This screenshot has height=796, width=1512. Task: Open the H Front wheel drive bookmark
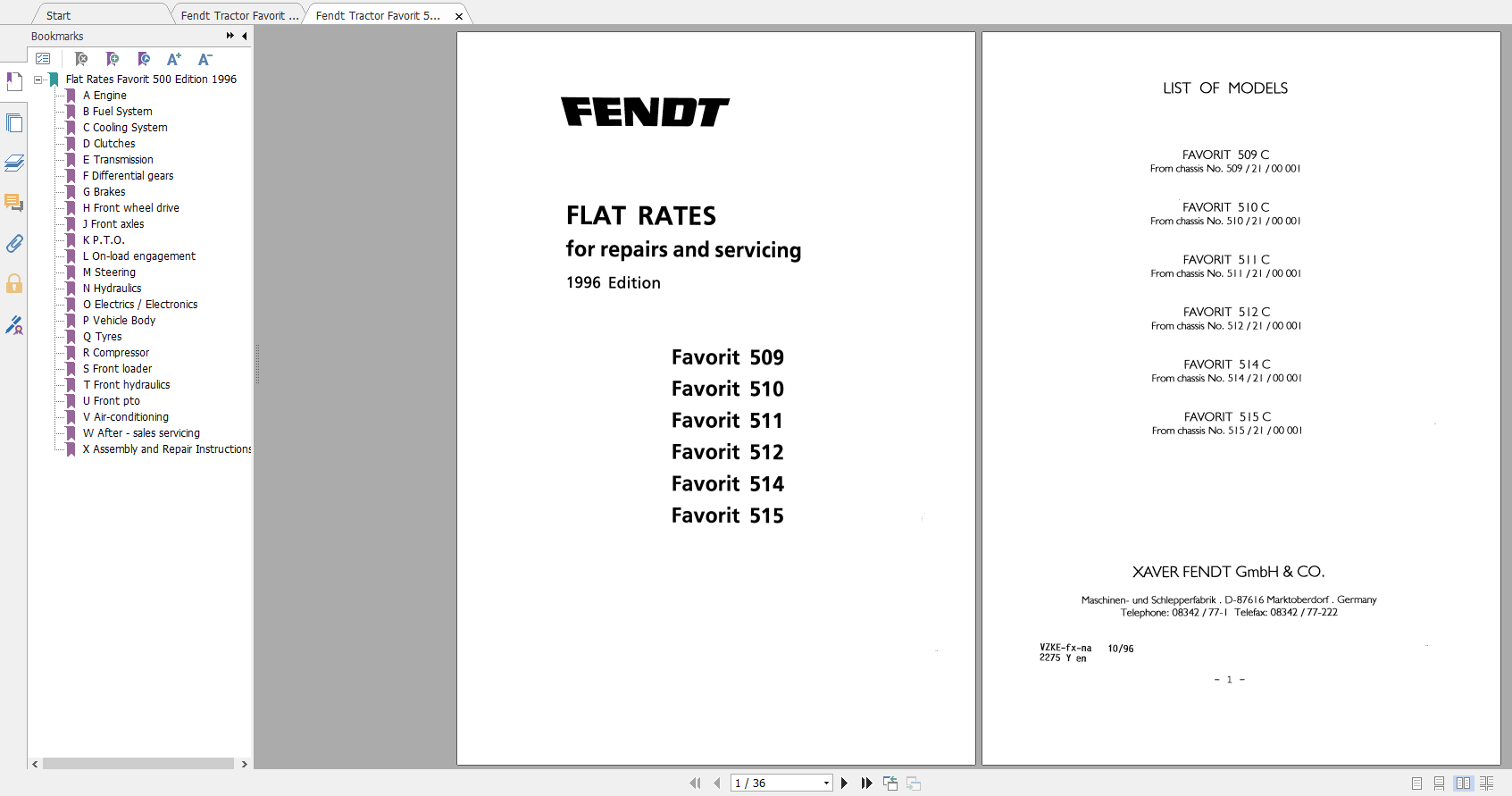click(131, 208)
